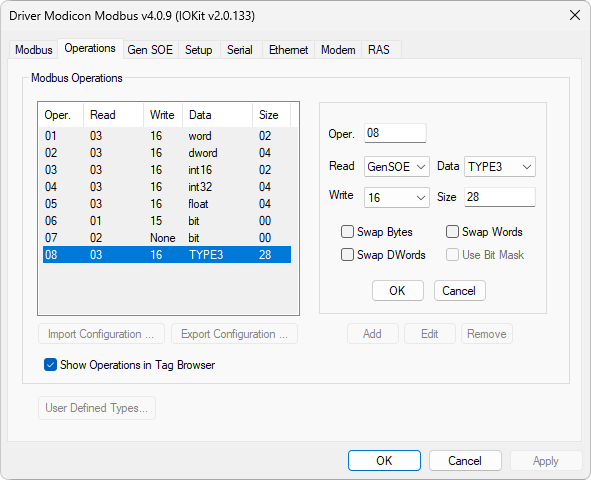Viewport: 591px width, 480px height.
Task: Switch to the Modbus tab
Action: [x=34, y=50]
